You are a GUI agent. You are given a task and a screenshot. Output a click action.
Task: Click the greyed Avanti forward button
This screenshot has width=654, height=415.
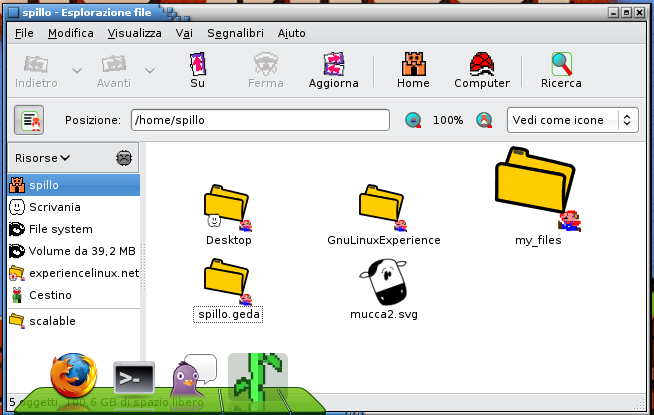(x=113, y=70)
